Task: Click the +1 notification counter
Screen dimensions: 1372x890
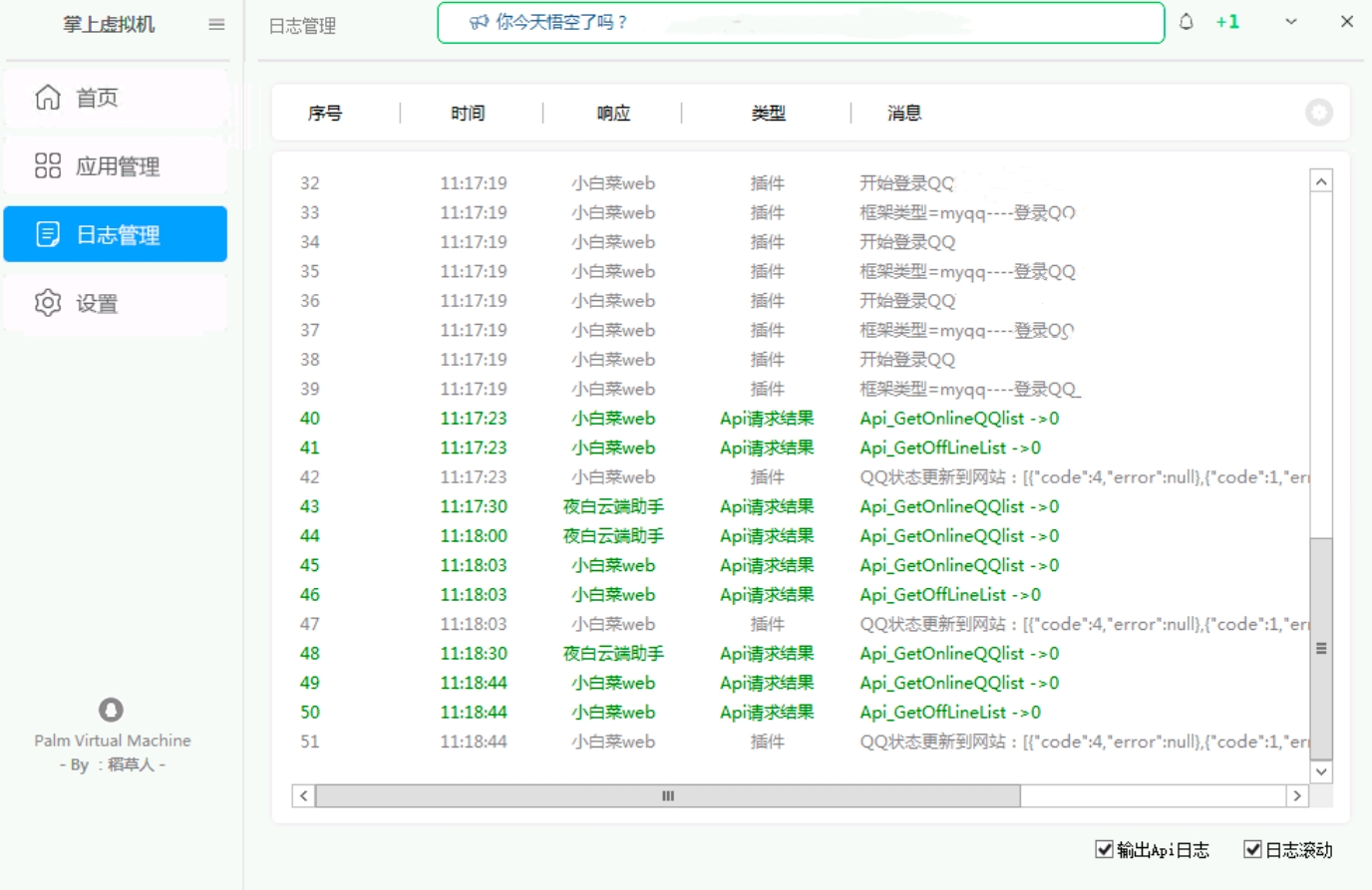Action: (x=1227, y=22)
